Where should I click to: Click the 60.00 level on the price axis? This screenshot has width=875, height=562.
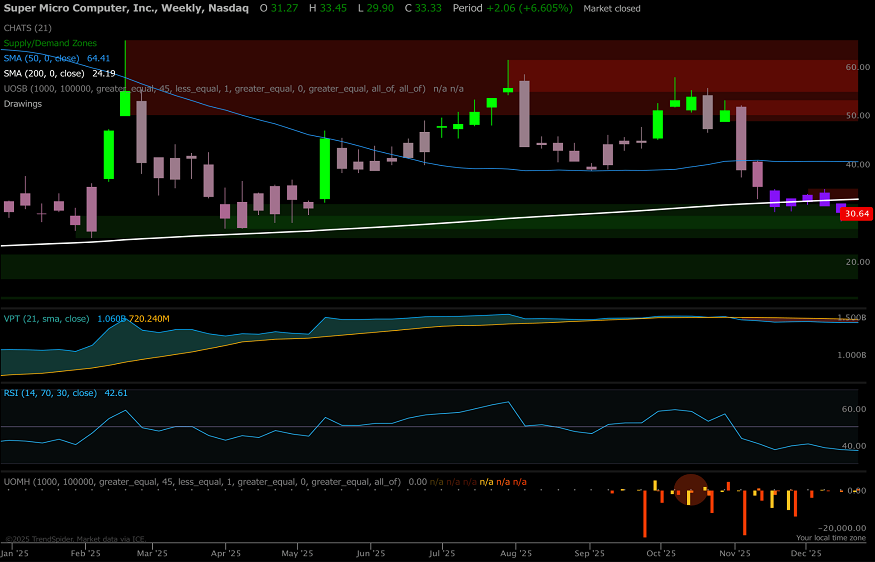coord(858,67)
